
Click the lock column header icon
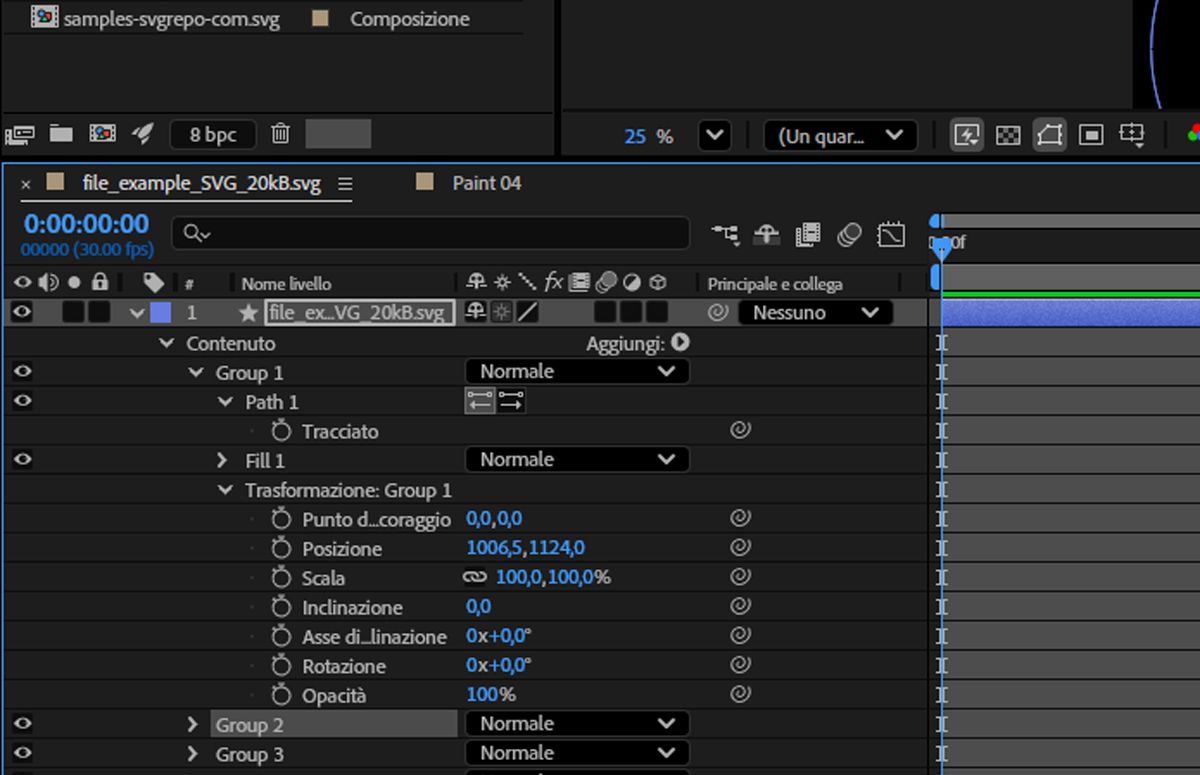pyautogui.click(x=100, y=283)
